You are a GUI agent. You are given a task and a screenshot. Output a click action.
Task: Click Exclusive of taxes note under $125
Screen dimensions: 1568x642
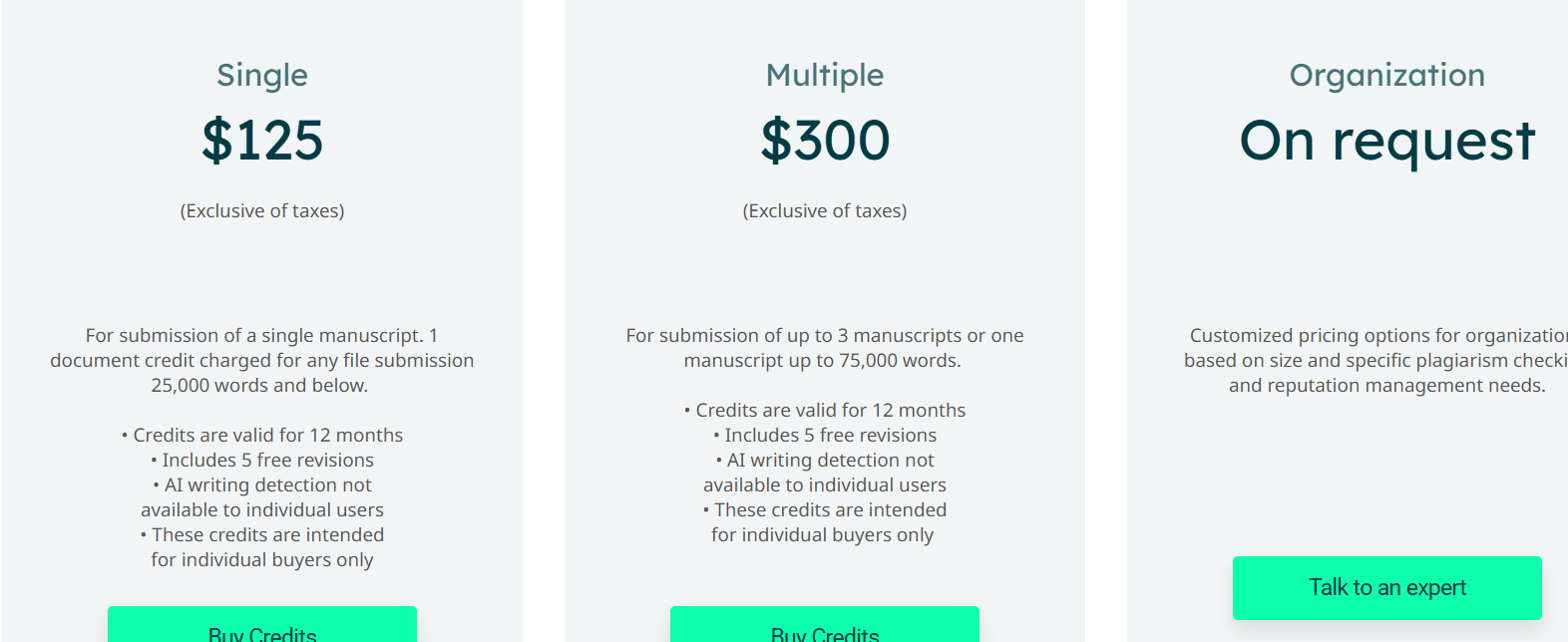click(x=262, y=211)
